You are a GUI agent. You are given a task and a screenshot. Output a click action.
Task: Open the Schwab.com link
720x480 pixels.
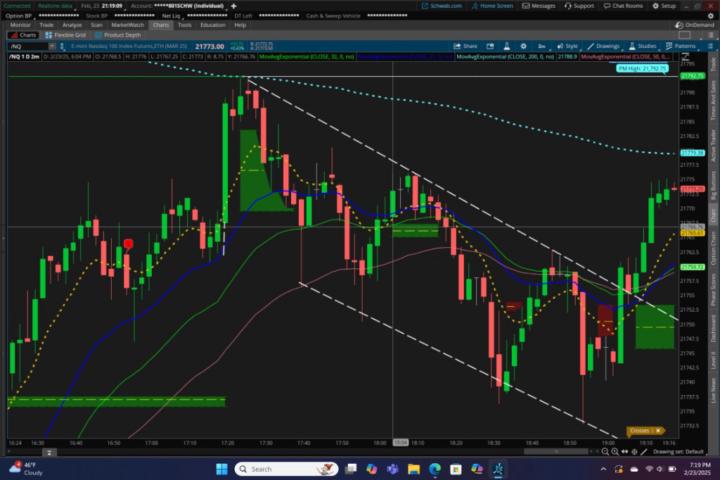pyautogui.click(x=441, y=6)
